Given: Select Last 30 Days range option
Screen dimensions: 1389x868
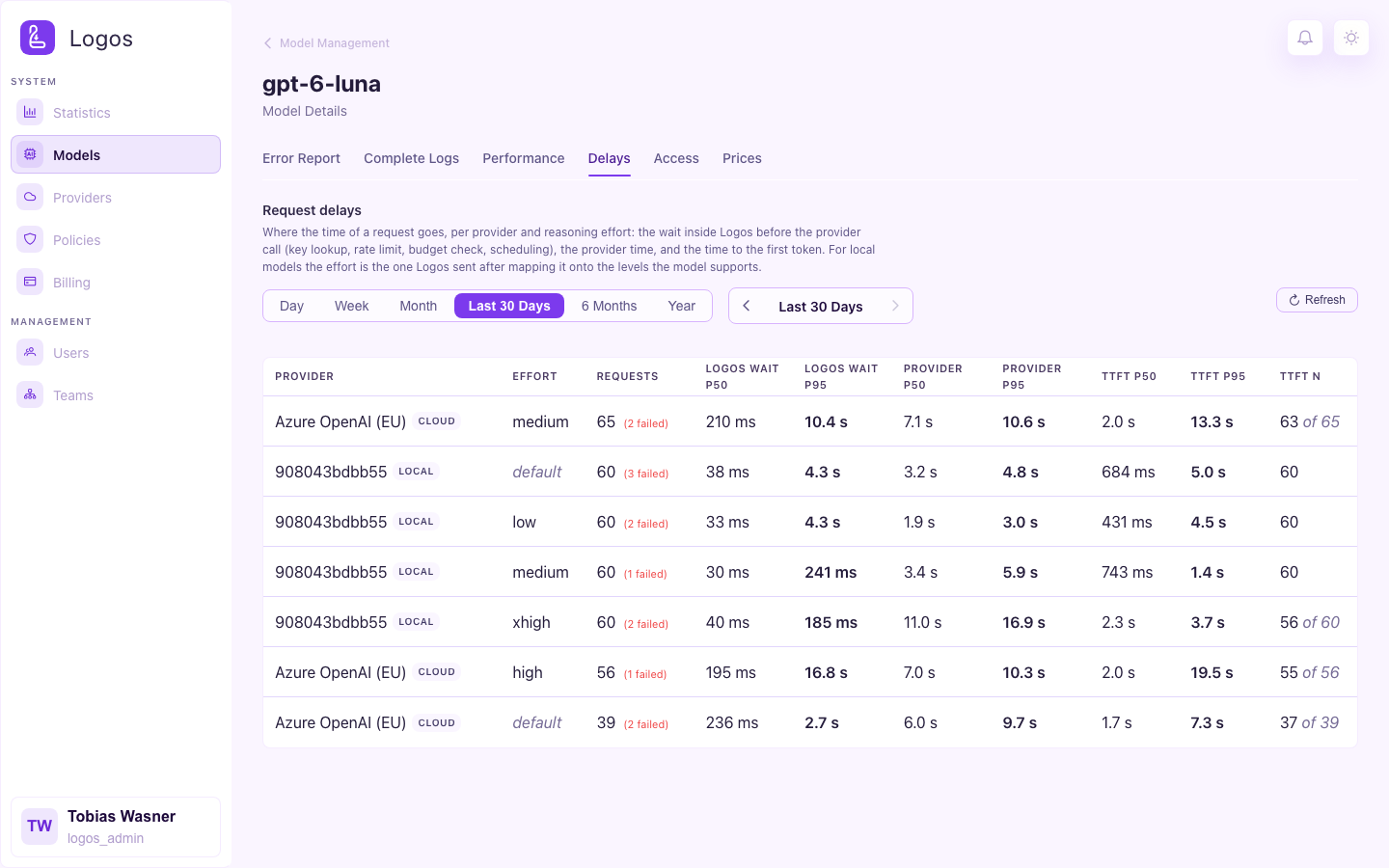Looking at the screenshot, I should pyautogui.click(x=509, y=306).
